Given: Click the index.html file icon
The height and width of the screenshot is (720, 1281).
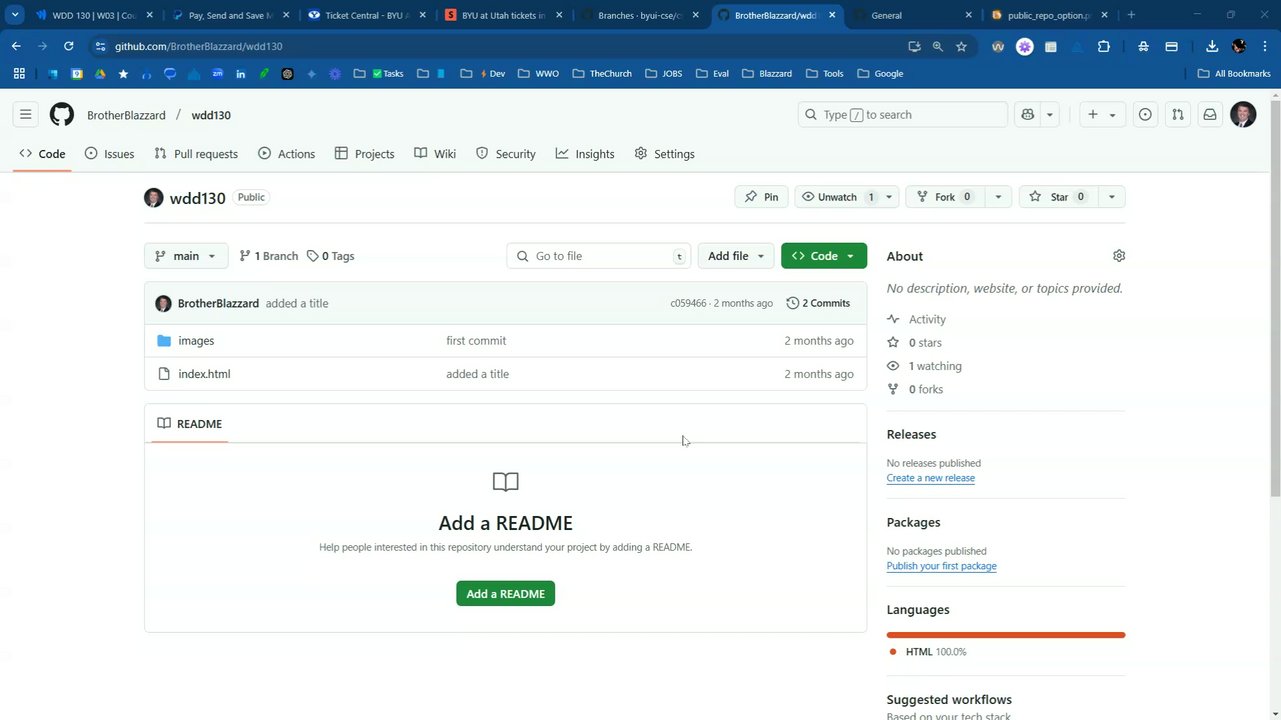Looking at the screenshot, I should pyautogui.click(x=164, y=374).
